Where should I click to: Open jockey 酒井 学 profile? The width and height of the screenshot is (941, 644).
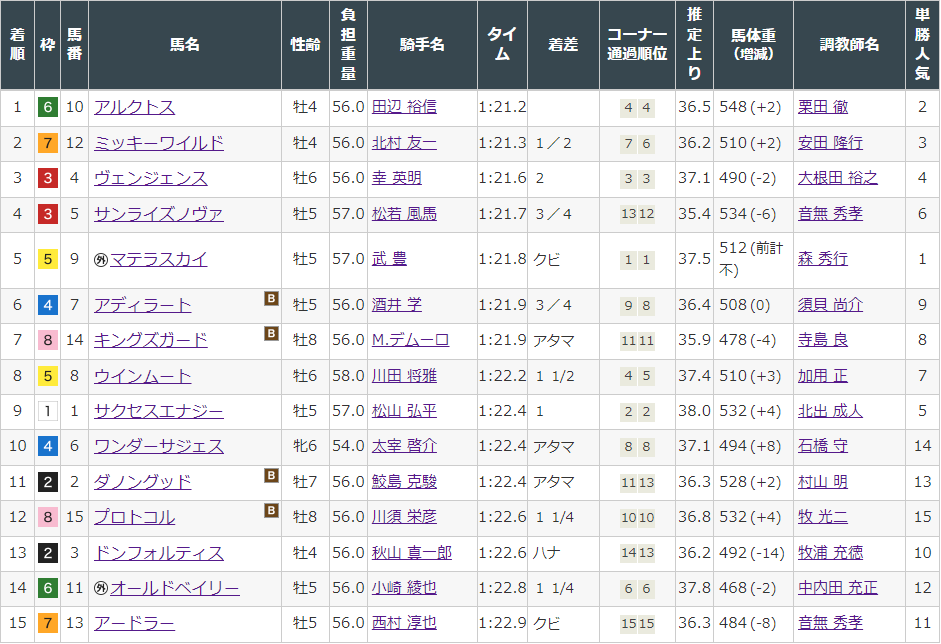click(x=397, y=305)
